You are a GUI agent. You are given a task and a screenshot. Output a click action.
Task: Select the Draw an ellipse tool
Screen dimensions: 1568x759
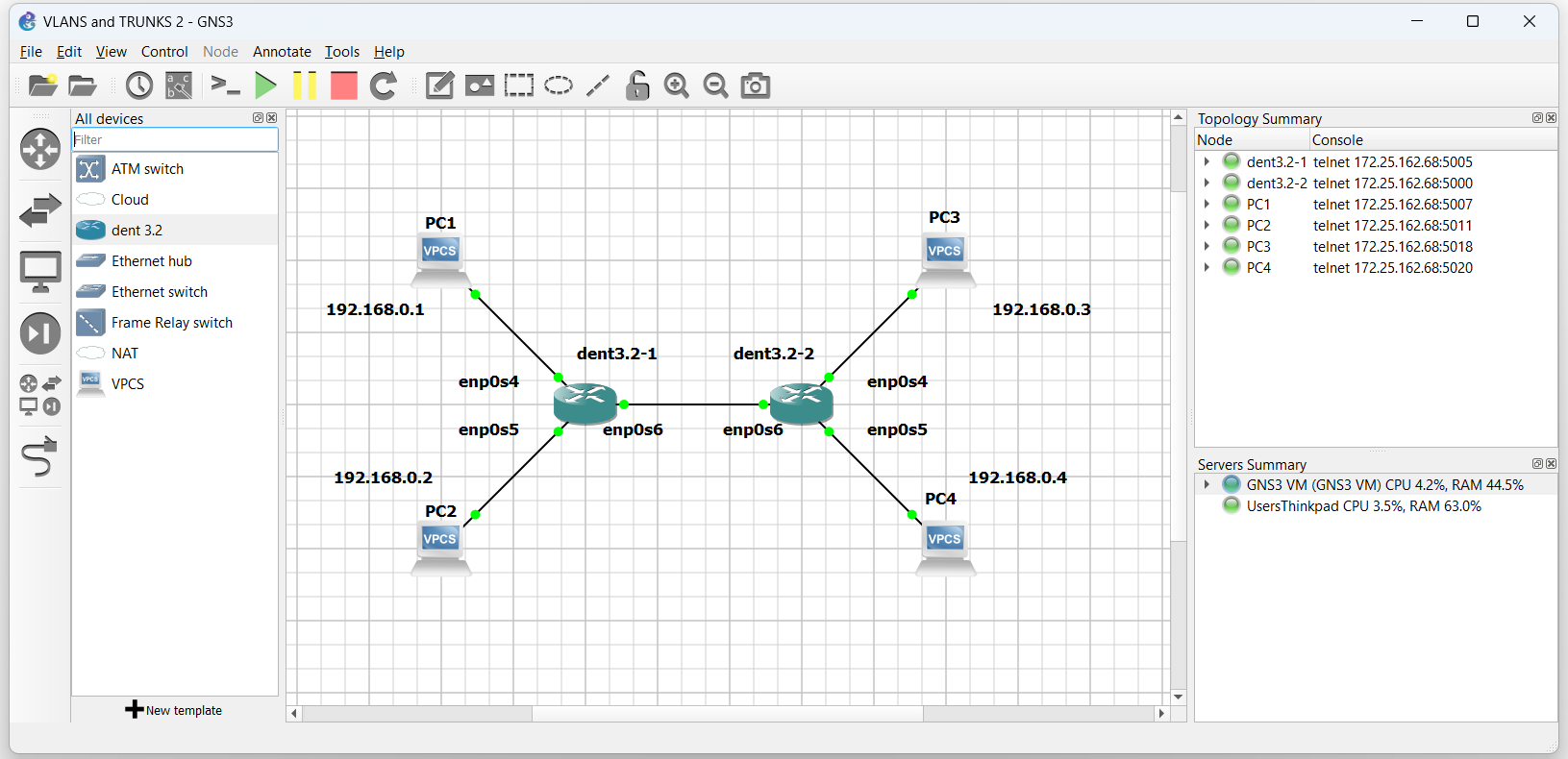coord(559,86)
